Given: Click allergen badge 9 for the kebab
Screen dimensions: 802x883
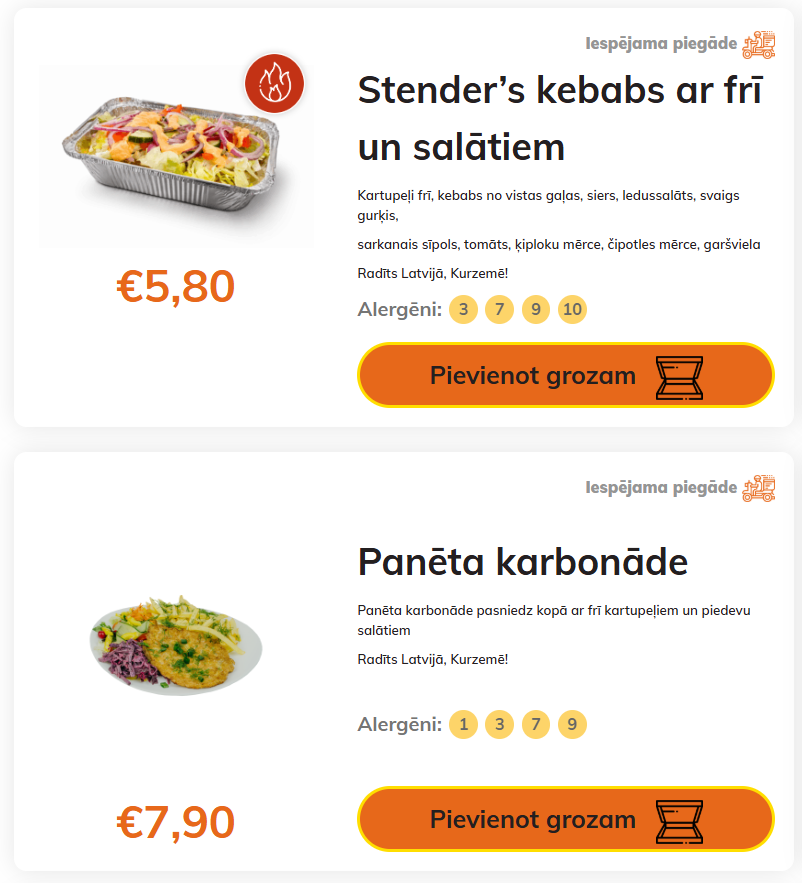Looking at the screenshot, I should [x=536, y=310].
